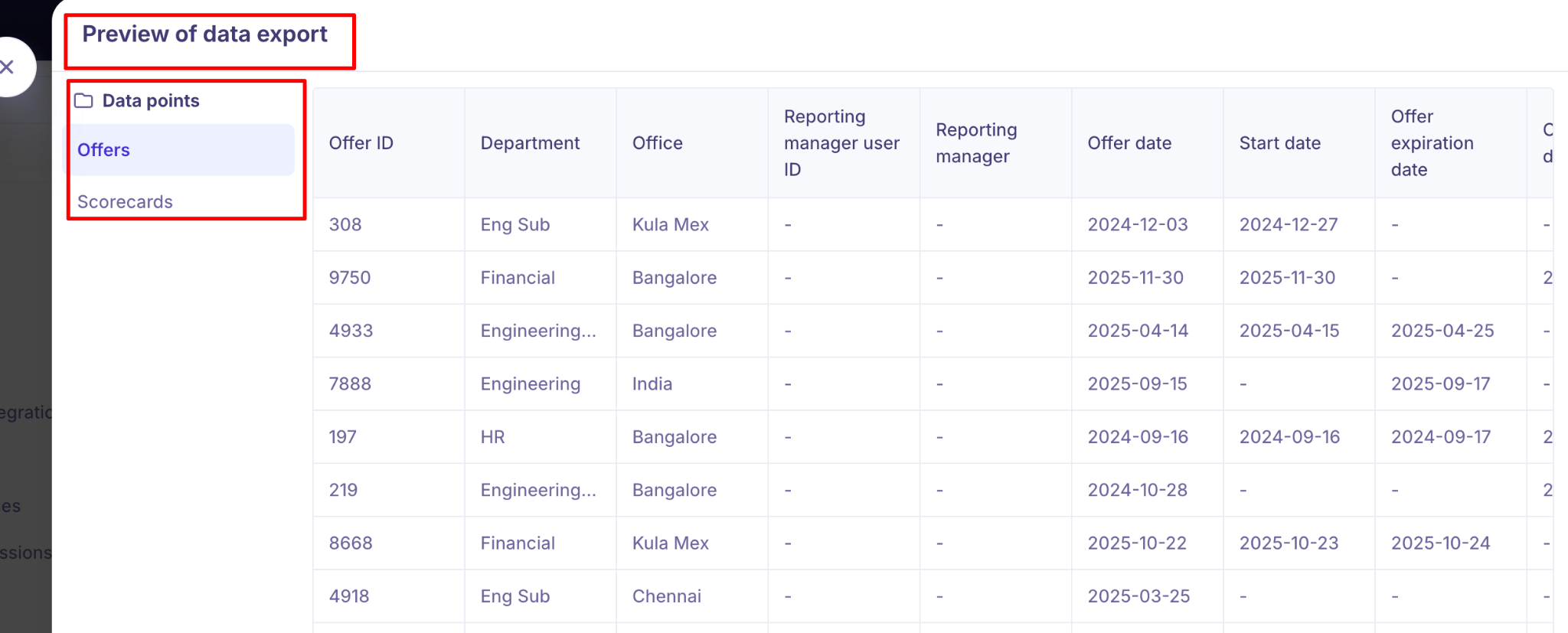Select the row with Offer ID 308
Screen dimensions: 1568x633
[x=345, y=225]
